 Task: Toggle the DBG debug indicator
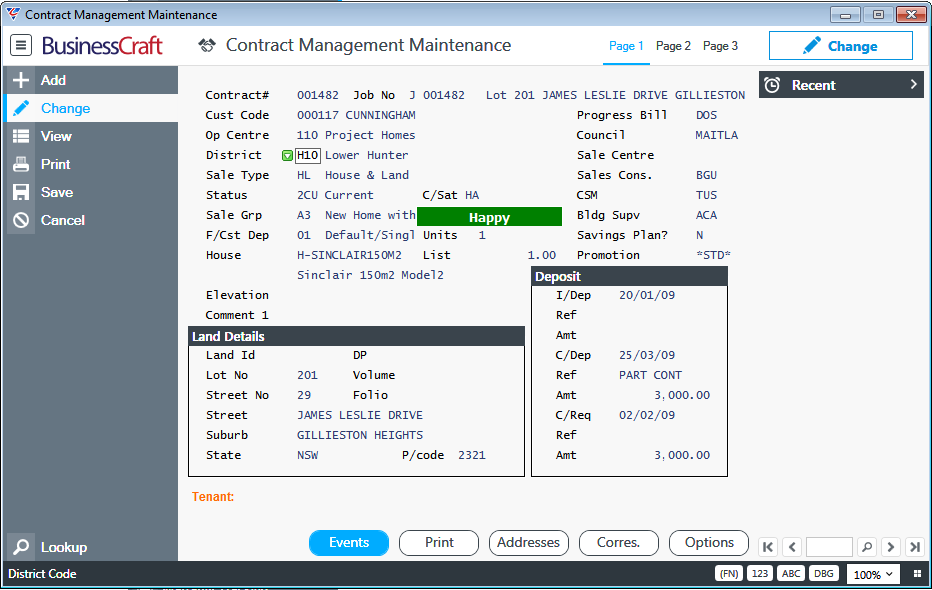pyautogui.click(x=824, y=573)
